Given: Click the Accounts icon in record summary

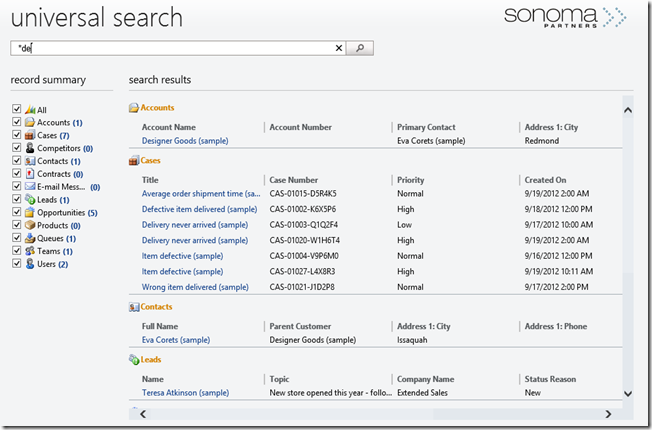Looking at the screenshot, I should (x=29, y=123).
